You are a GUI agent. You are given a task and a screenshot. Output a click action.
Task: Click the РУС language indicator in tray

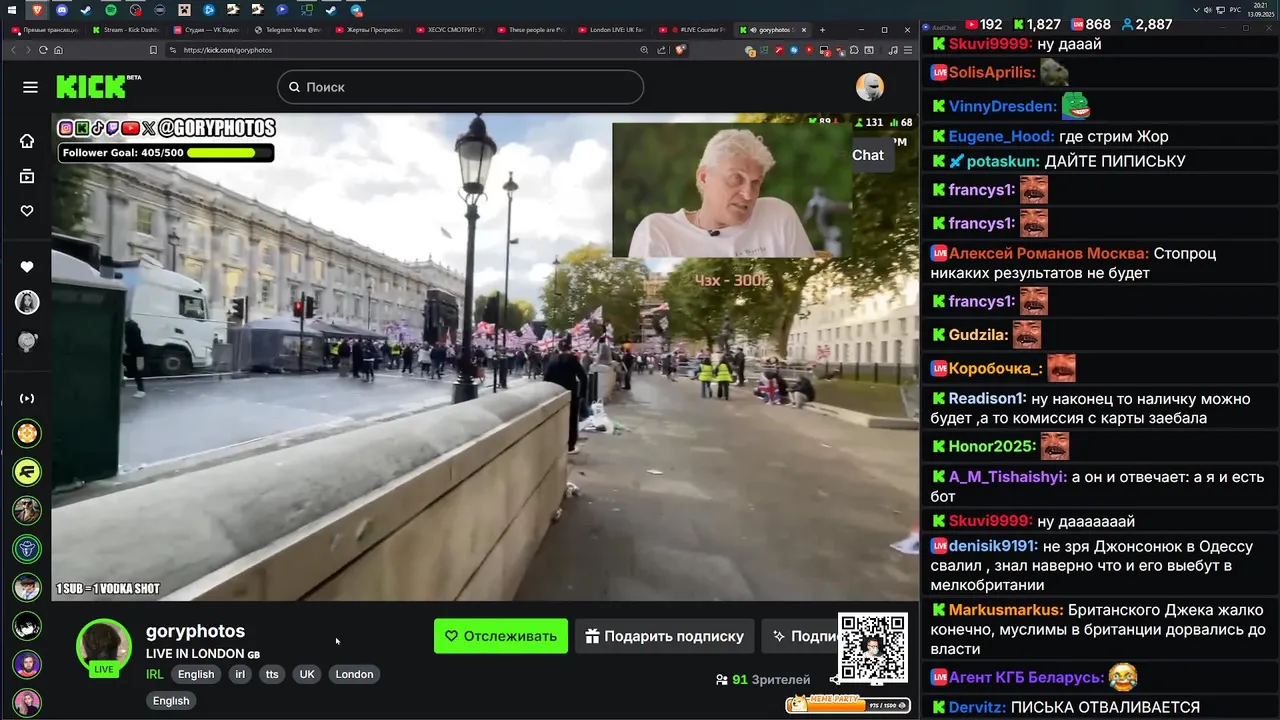[1234, 10]
